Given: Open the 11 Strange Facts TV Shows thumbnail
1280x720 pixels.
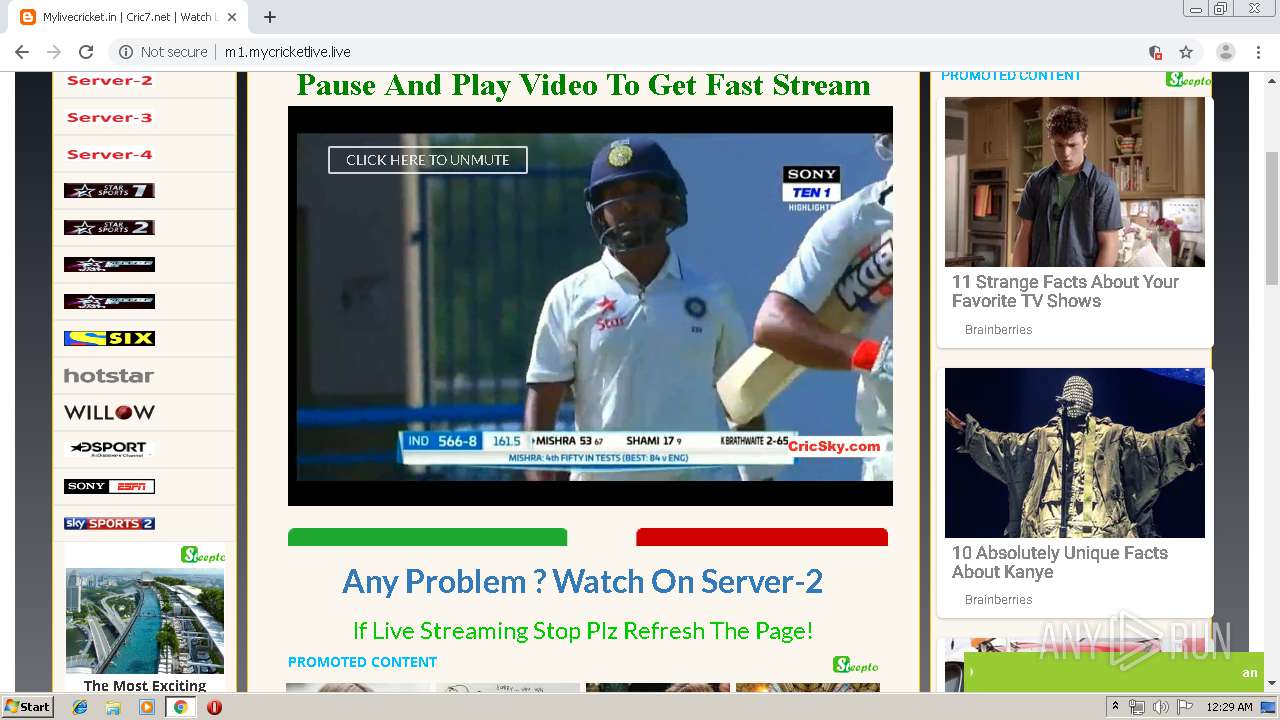Looking at the screenshot, I should pos(1075,182).
